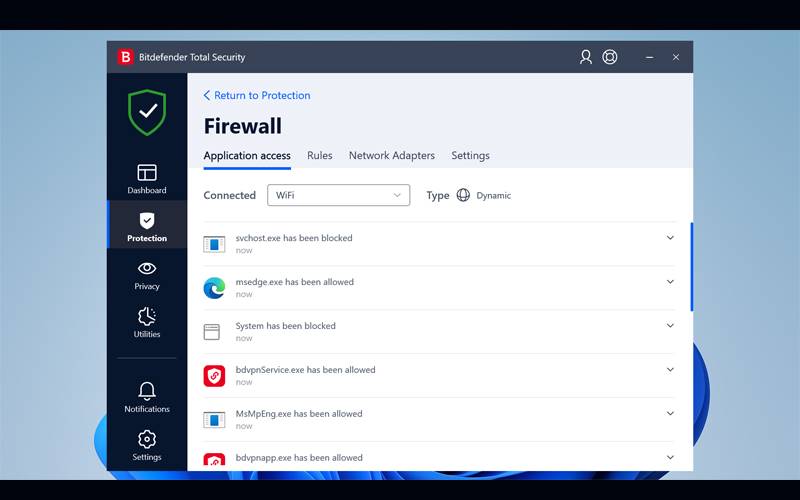Open the WiFi connected network dropdown
The height and width of the screenshot is (500, 800).
pyautogui.click(x=338, y=195)
